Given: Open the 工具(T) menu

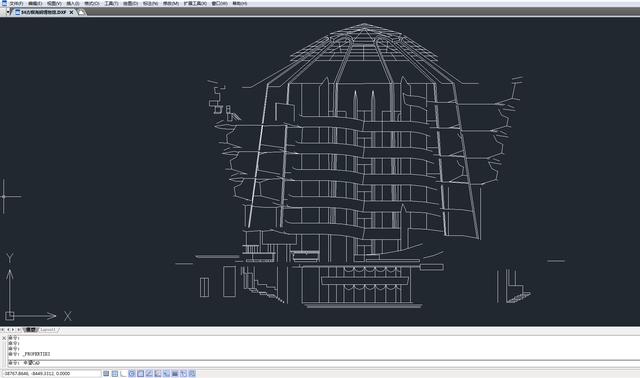Looking at the screenshot, I should (111, 3).
